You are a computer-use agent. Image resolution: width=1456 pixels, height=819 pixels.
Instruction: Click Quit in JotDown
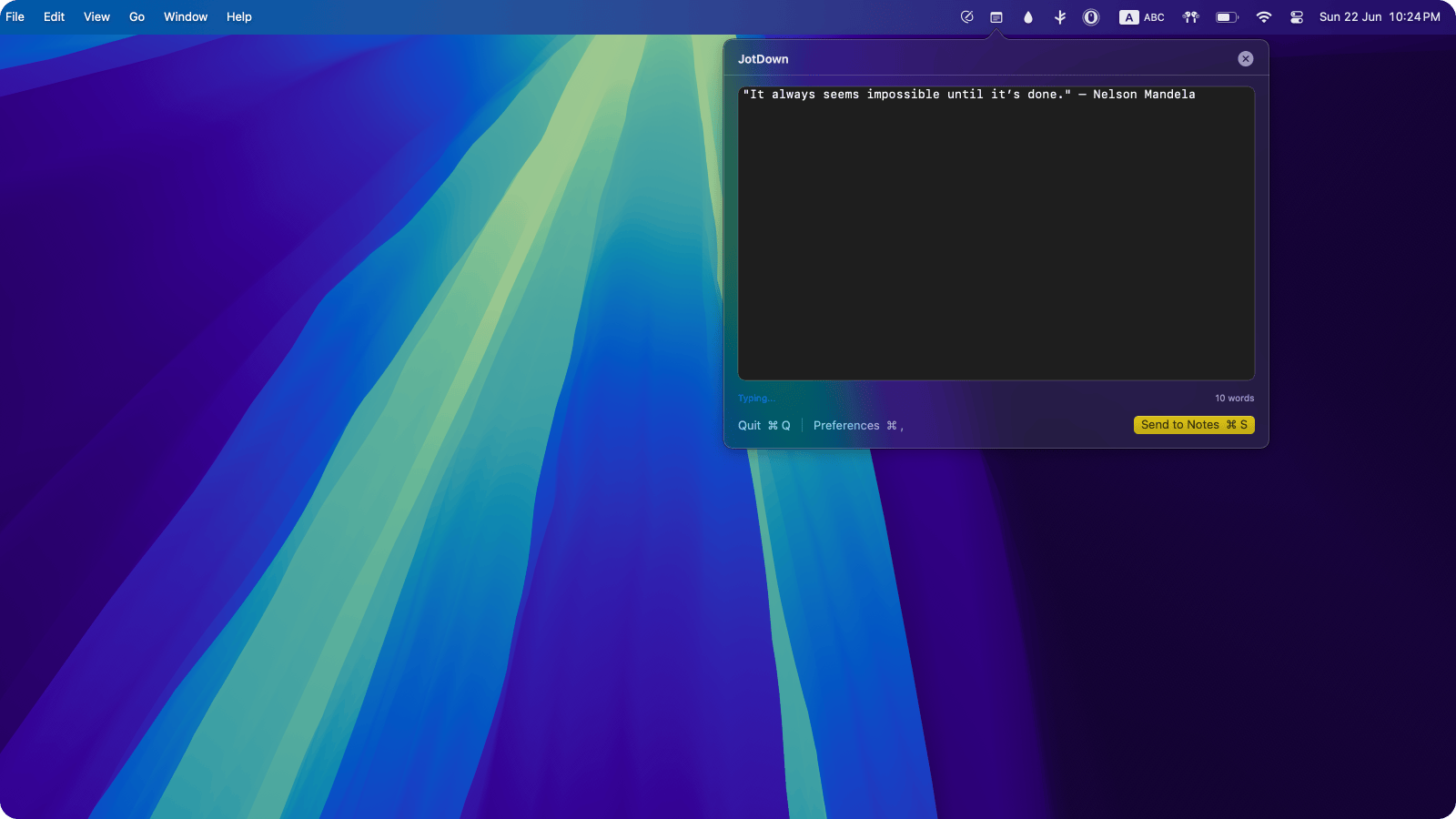(x=764, y=426)
